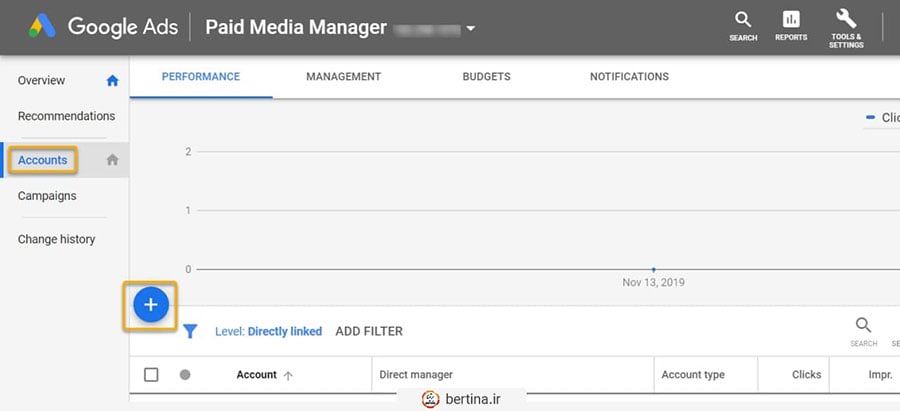Click the gray home icon beside Accounts
Image resolution: width=900 pixels, height=411 pixels.
coord(112,160)
